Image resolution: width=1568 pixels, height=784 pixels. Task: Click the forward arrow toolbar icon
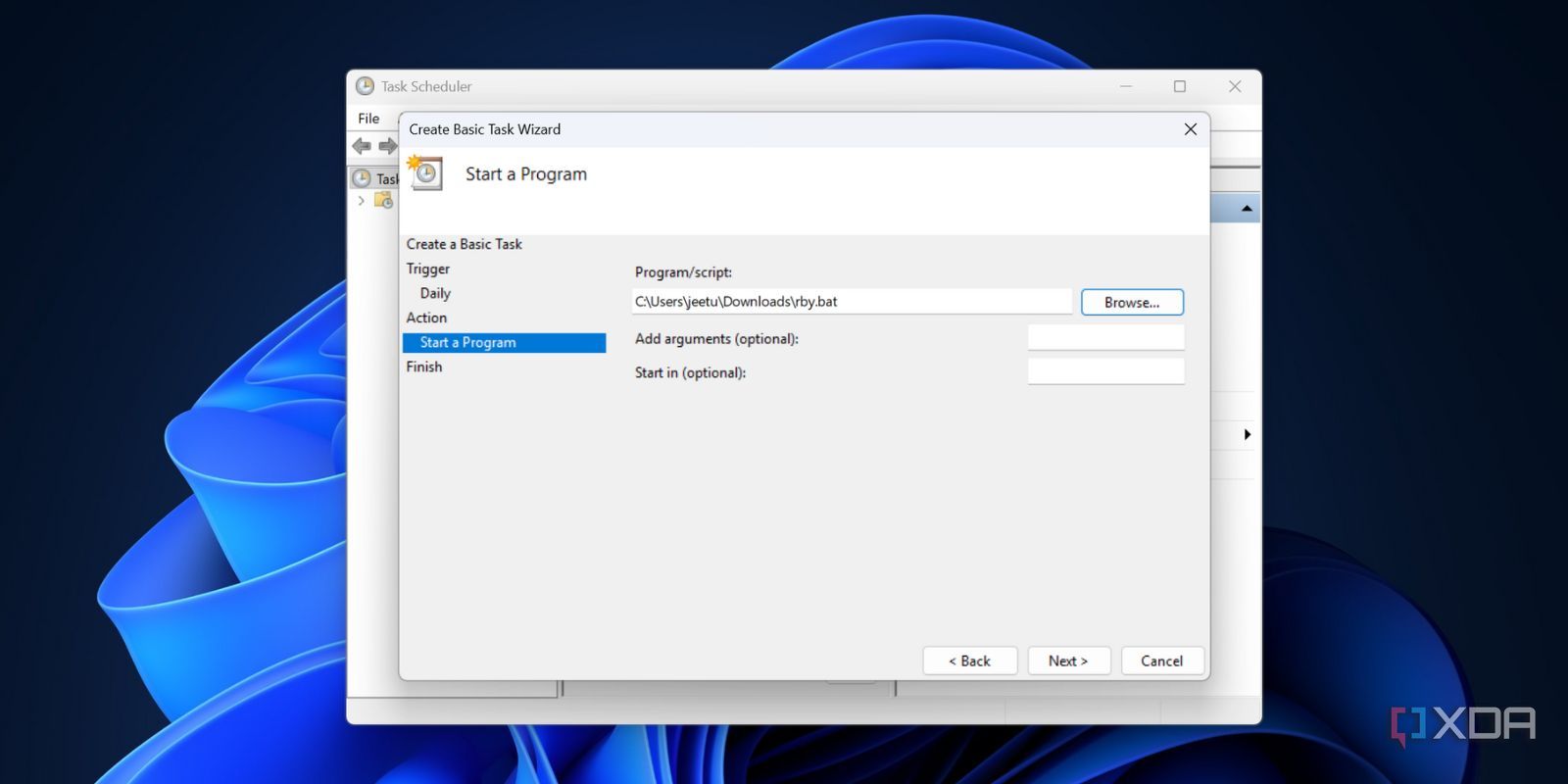[x=387, y=146]
